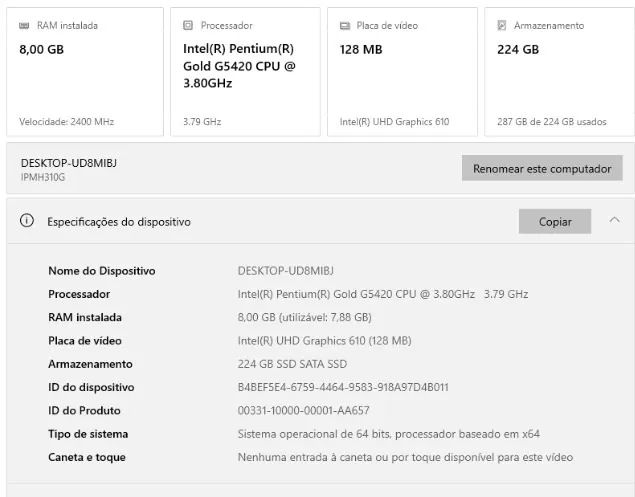Select the ID do dispositivo GUID value
The width and height of the screenshot is (635, 497).
click(343, 387)
